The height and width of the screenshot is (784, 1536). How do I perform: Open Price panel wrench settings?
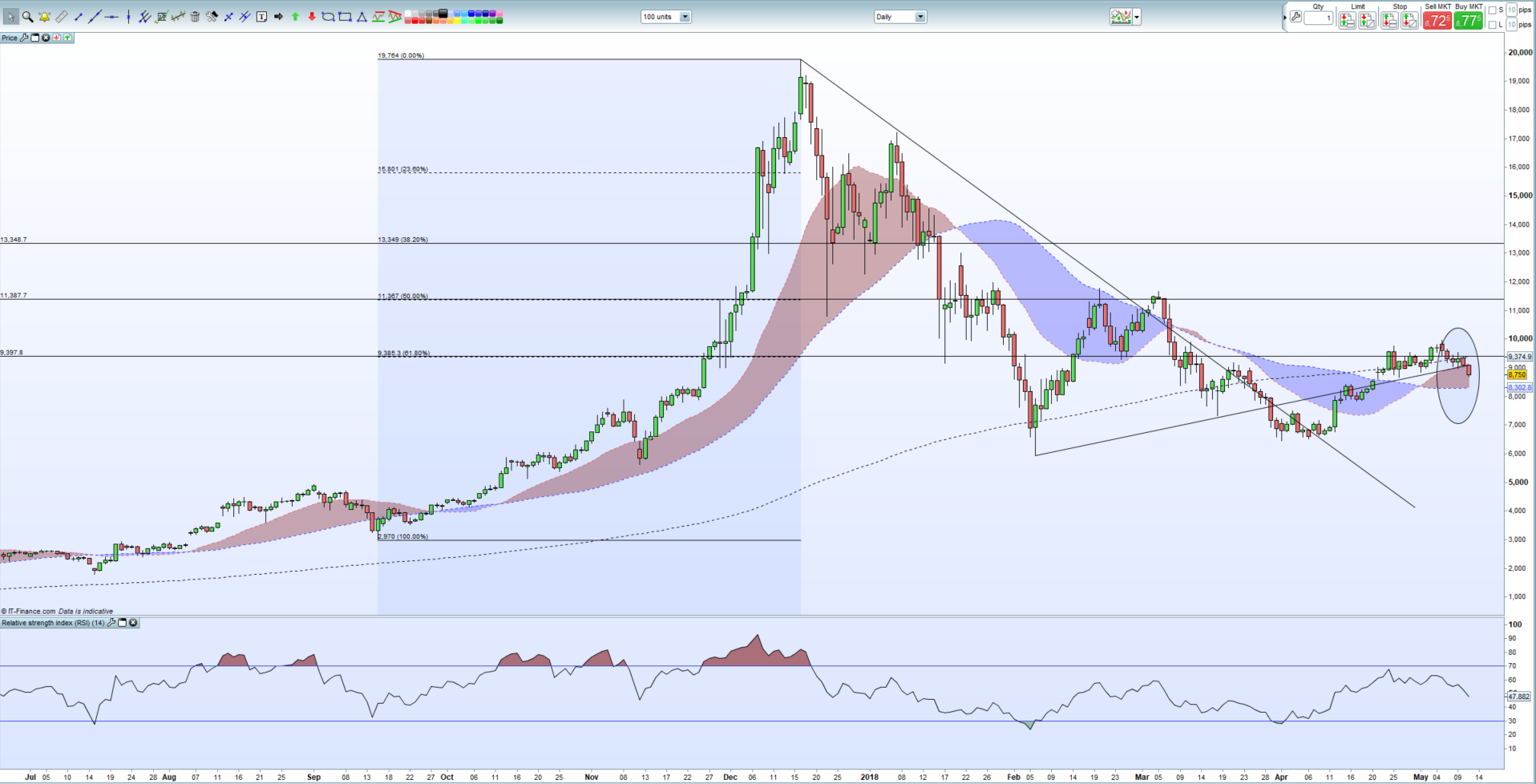pos(24,38)
